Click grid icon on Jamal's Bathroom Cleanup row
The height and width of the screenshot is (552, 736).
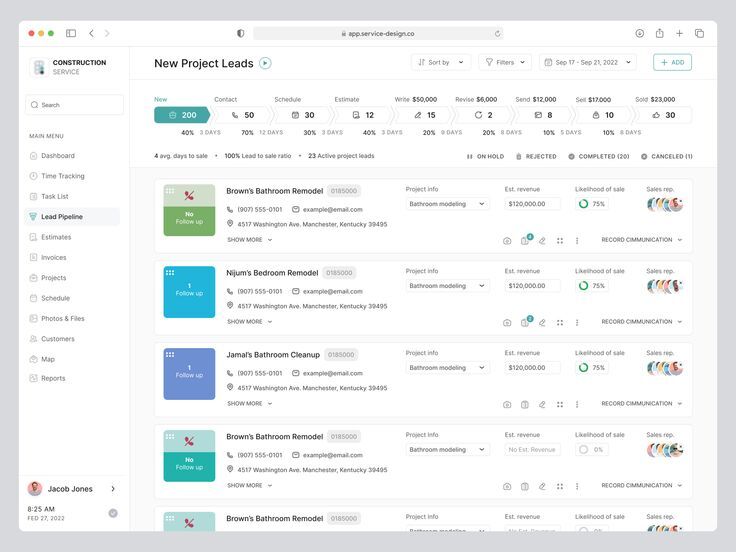pyautogui.click(x=560, y=404)
